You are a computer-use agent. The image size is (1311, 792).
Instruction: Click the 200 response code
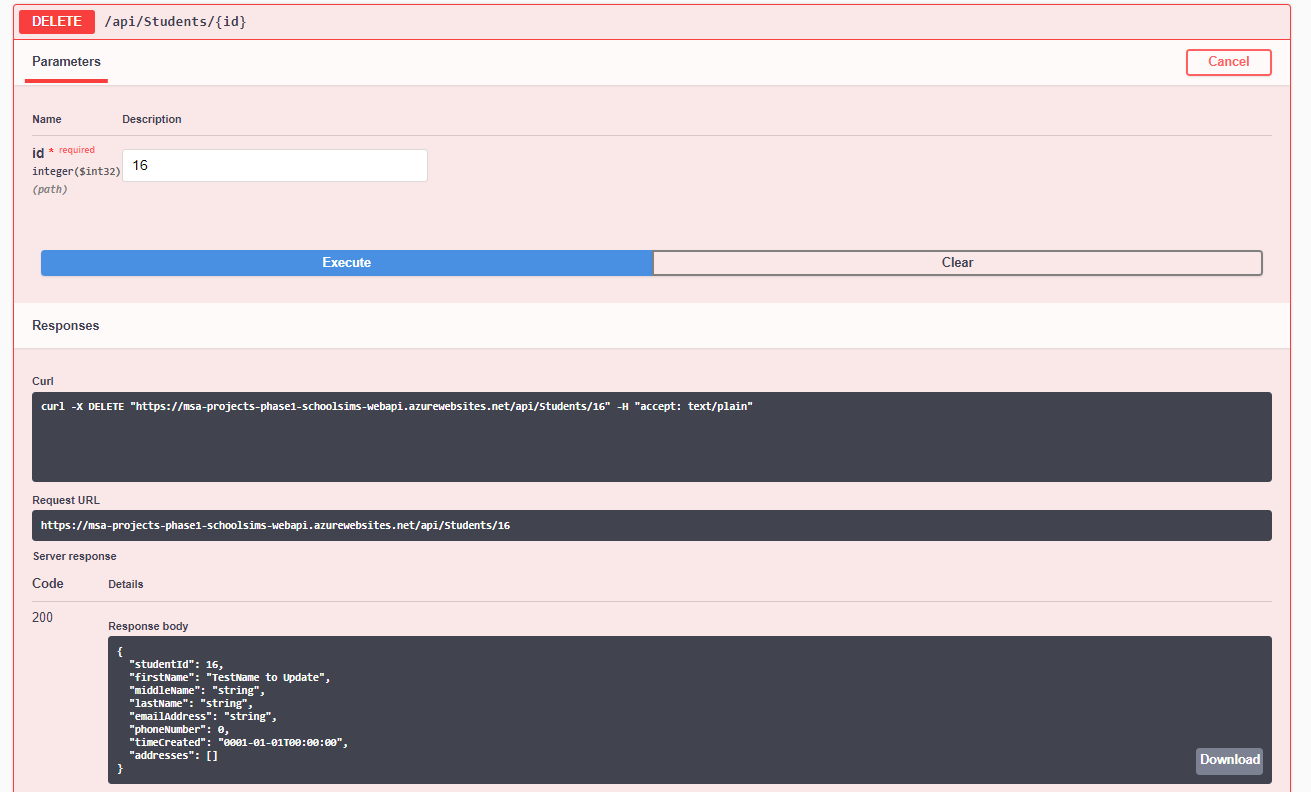pos(43,617)
